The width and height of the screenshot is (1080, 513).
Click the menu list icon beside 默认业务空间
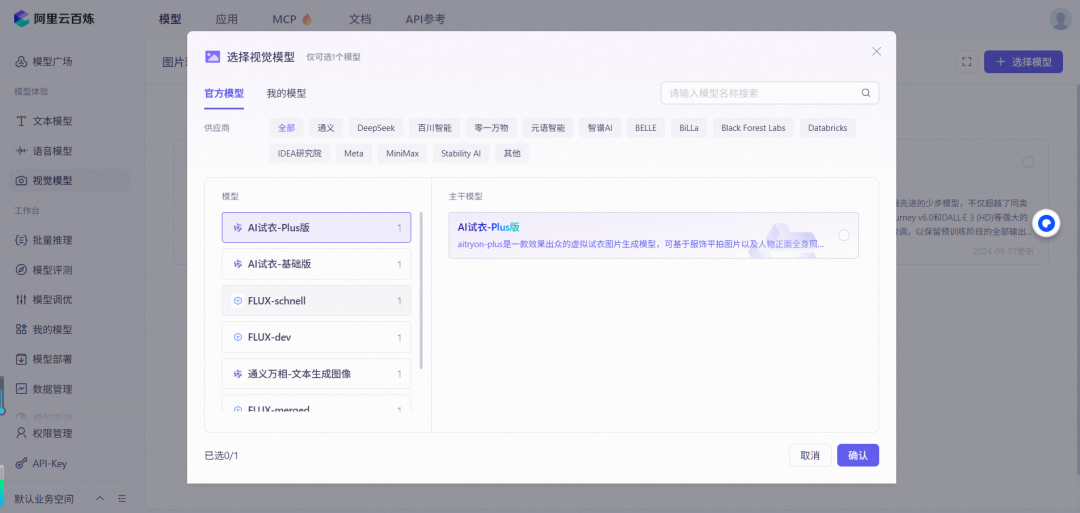click(122, 499)
